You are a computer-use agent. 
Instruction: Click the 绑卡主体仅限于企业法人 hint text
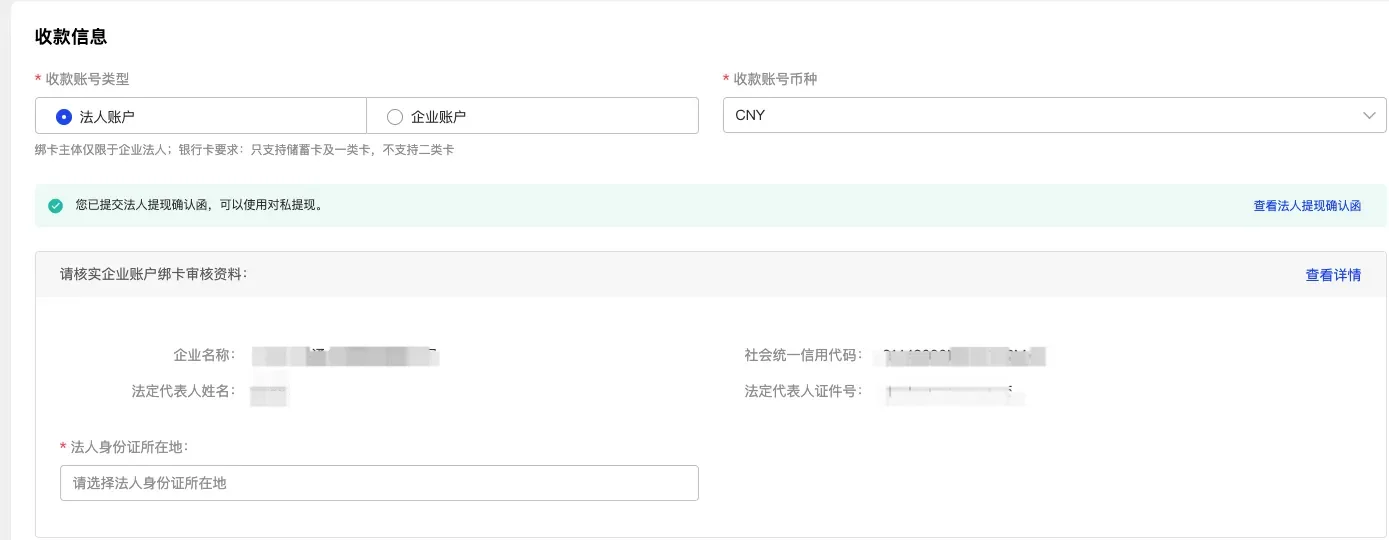[x=244, y=150]
